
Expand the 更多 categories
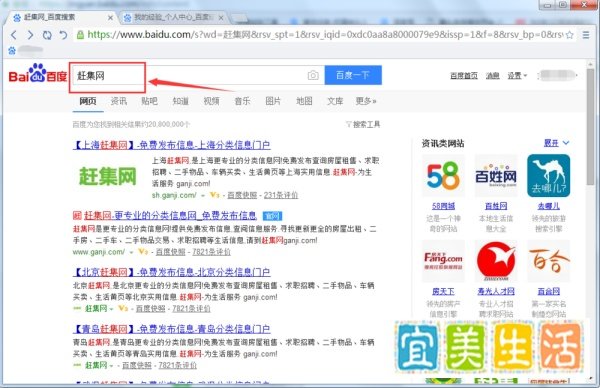click(x=366, y=101)
